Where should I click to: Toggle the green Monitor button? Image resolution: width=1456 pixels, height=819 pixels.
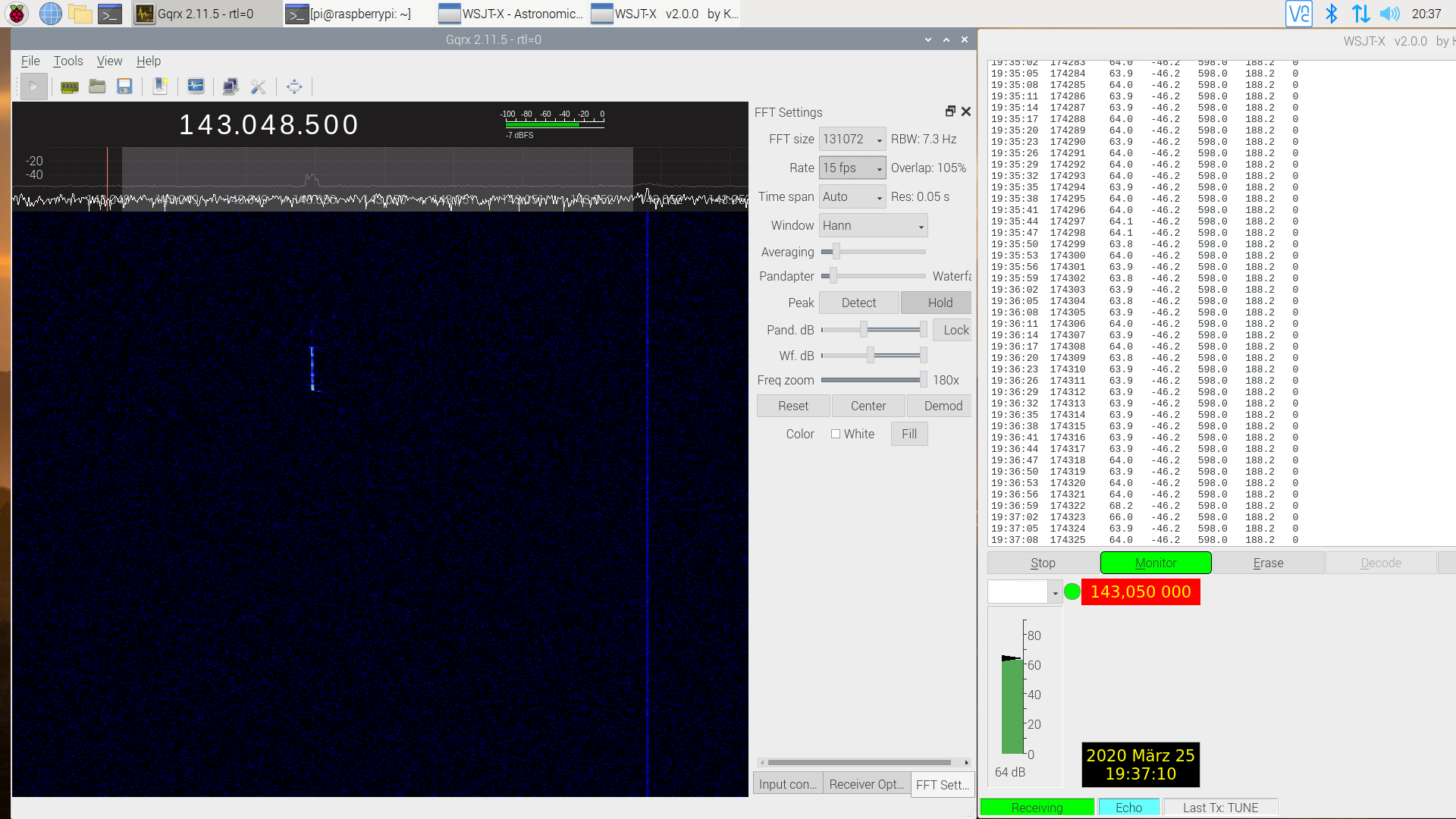click(1156, 563)
